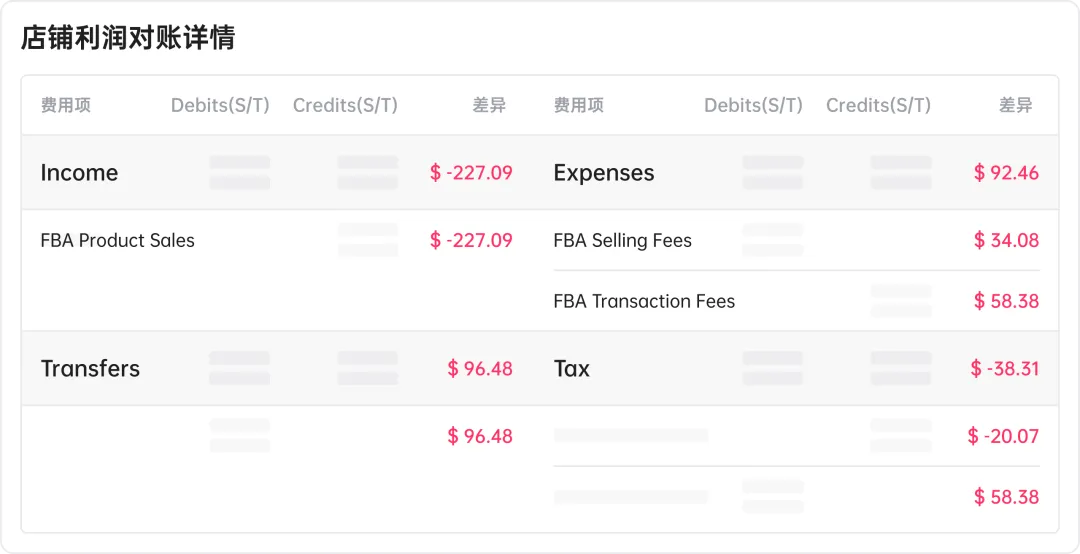Click the $ 34.08 selling fees amount
Screen dimensions: 1080x554
tap(1006, 240)
